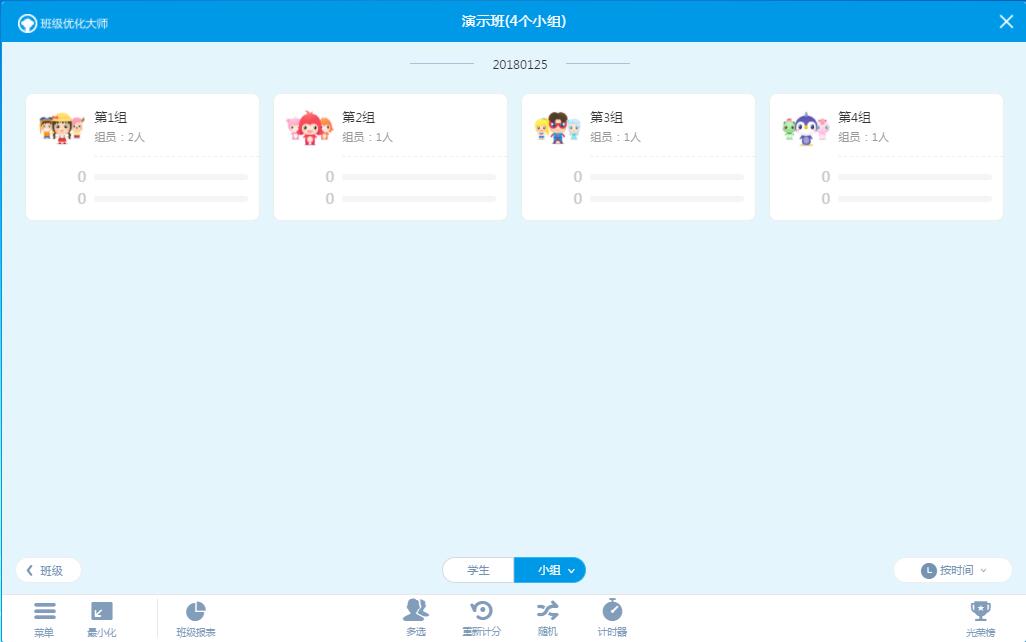Click the 第2组 group avatar thumbnail
The image size is (1026, 642).
click(311, 127)
